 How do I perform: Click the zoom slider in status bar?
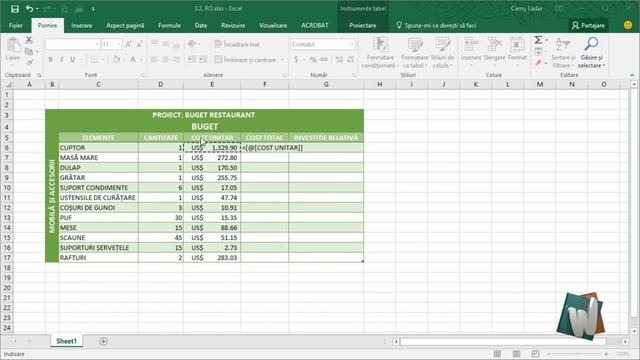click(578, 354)
